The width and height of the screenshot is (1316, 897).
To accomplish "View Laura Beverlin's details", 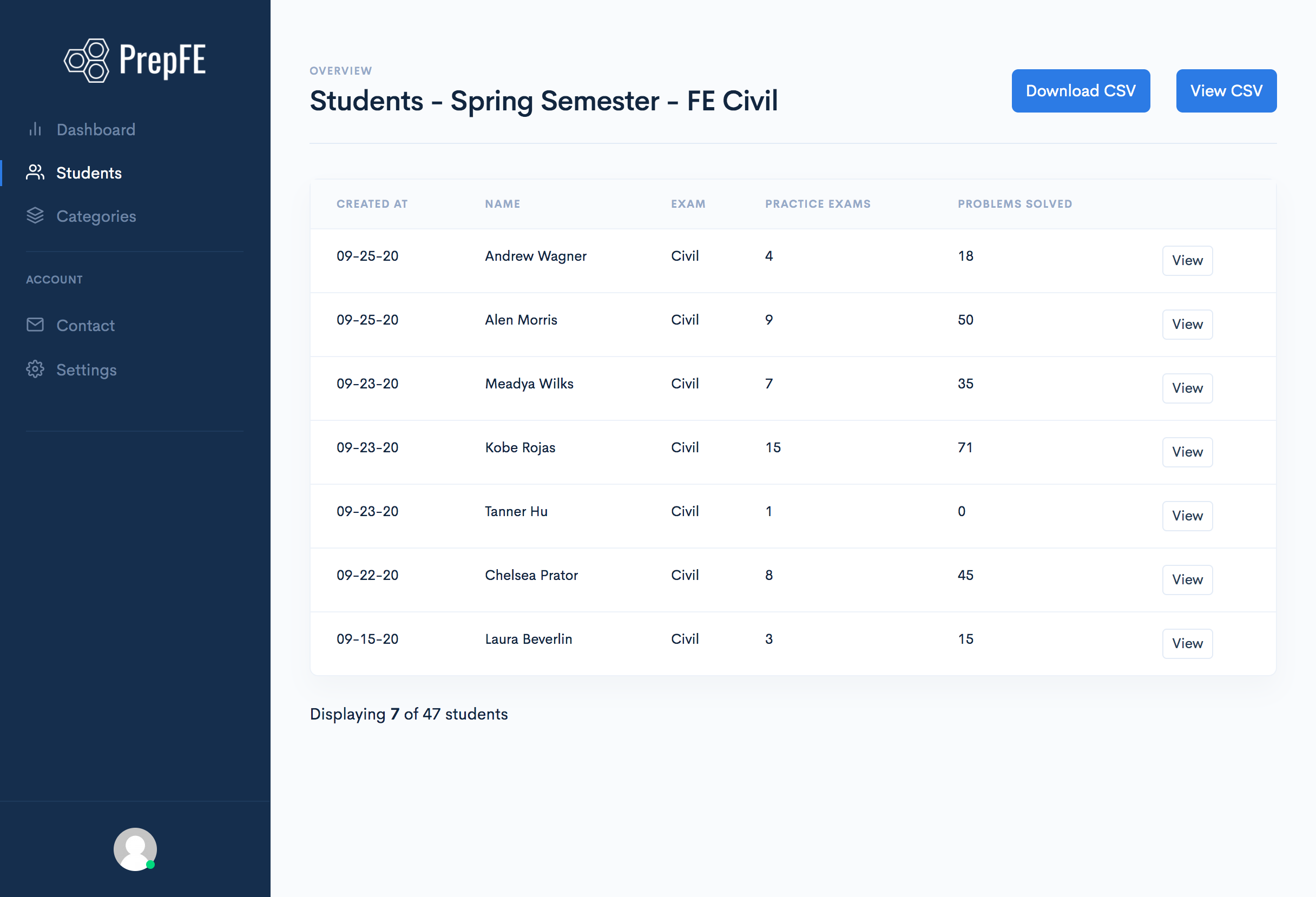I will (x=1187, y=643).
